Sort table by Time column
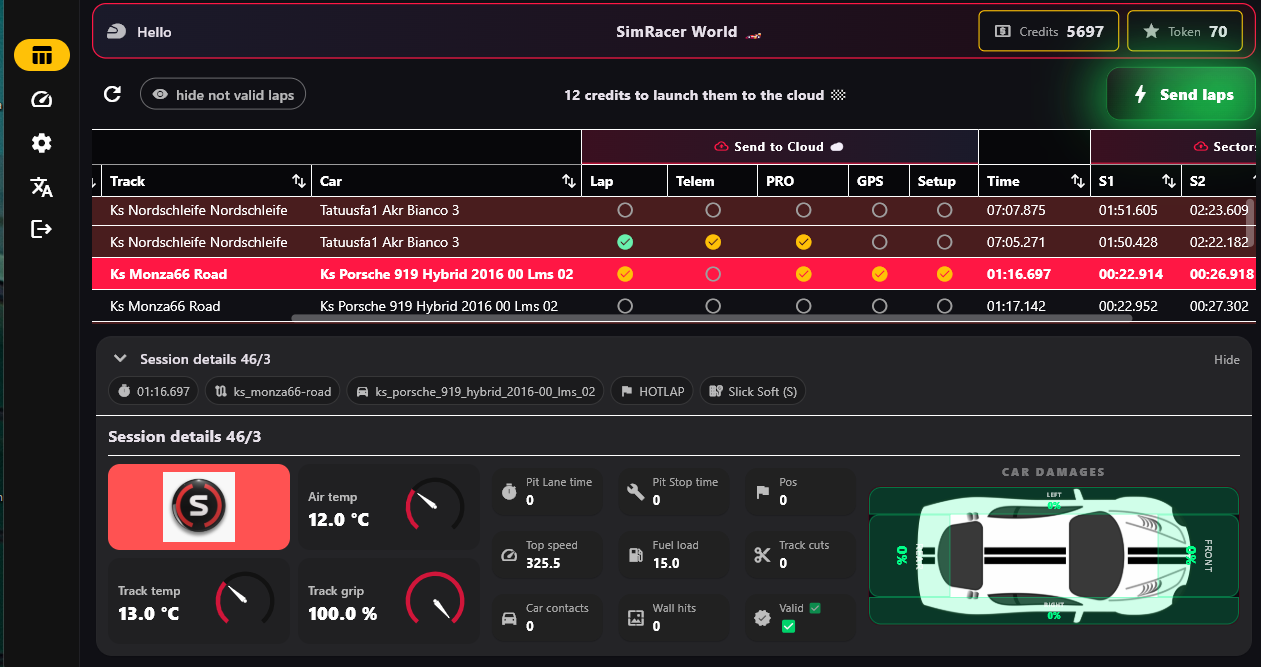Image resolution: width=1261 pixels, height=667 pixels. click(x=1077, y=181)
